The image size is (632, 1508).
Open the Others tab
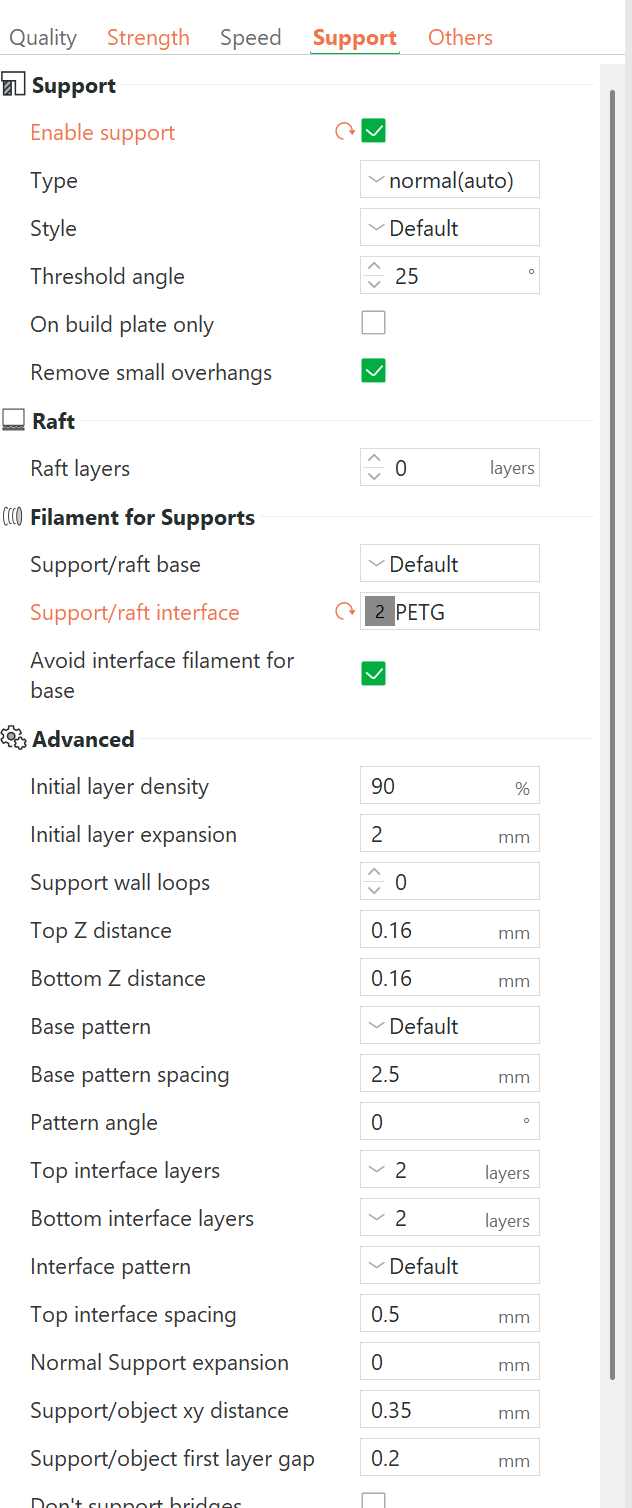460,38
